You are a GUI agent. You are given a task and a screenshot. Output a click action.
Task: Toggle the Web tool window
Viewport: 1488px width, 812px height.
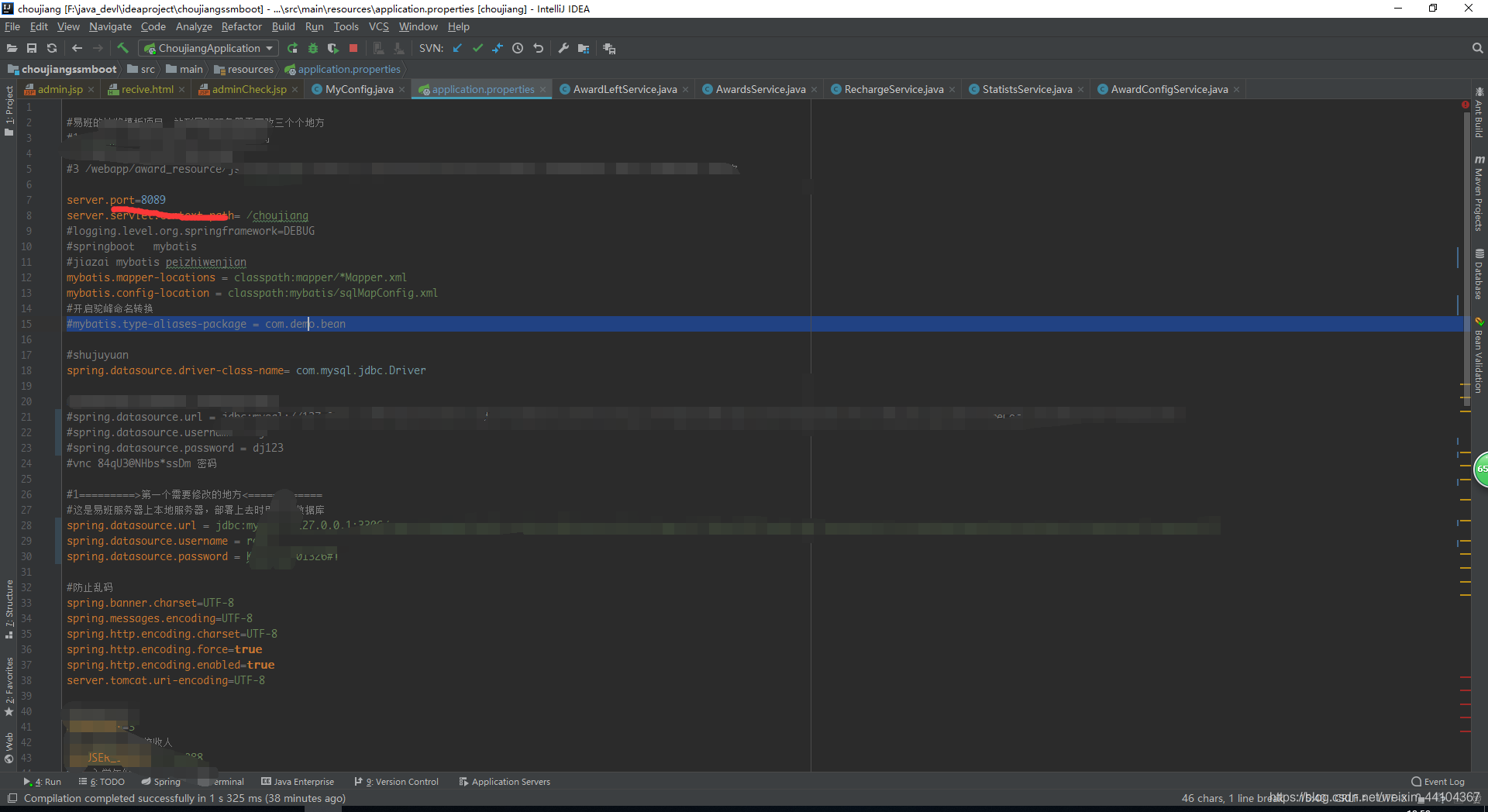[9, 748]
